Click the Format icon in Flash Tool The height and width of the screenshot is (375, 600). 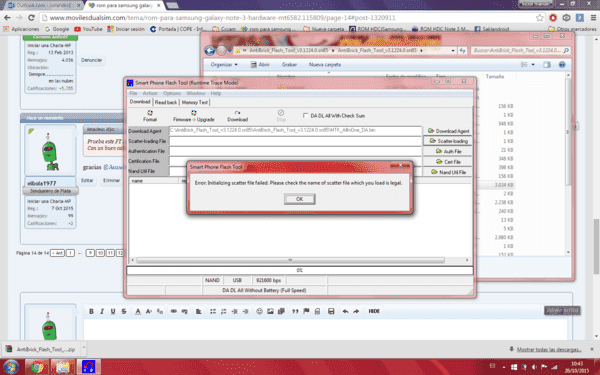150,116
